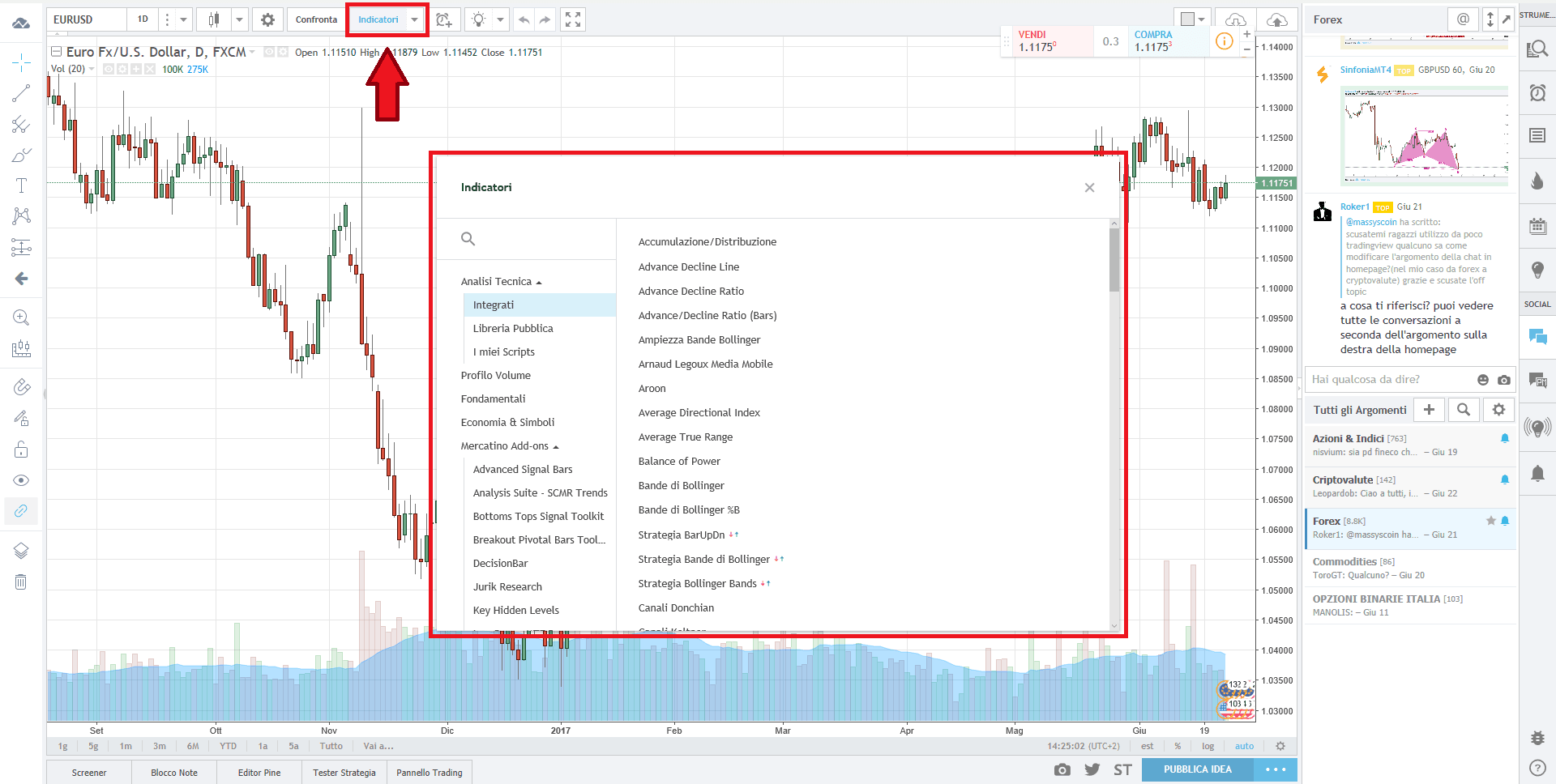Take a chart snapshot with camera icon
The image size is (1556, 784).
[x=1062, y=769]
